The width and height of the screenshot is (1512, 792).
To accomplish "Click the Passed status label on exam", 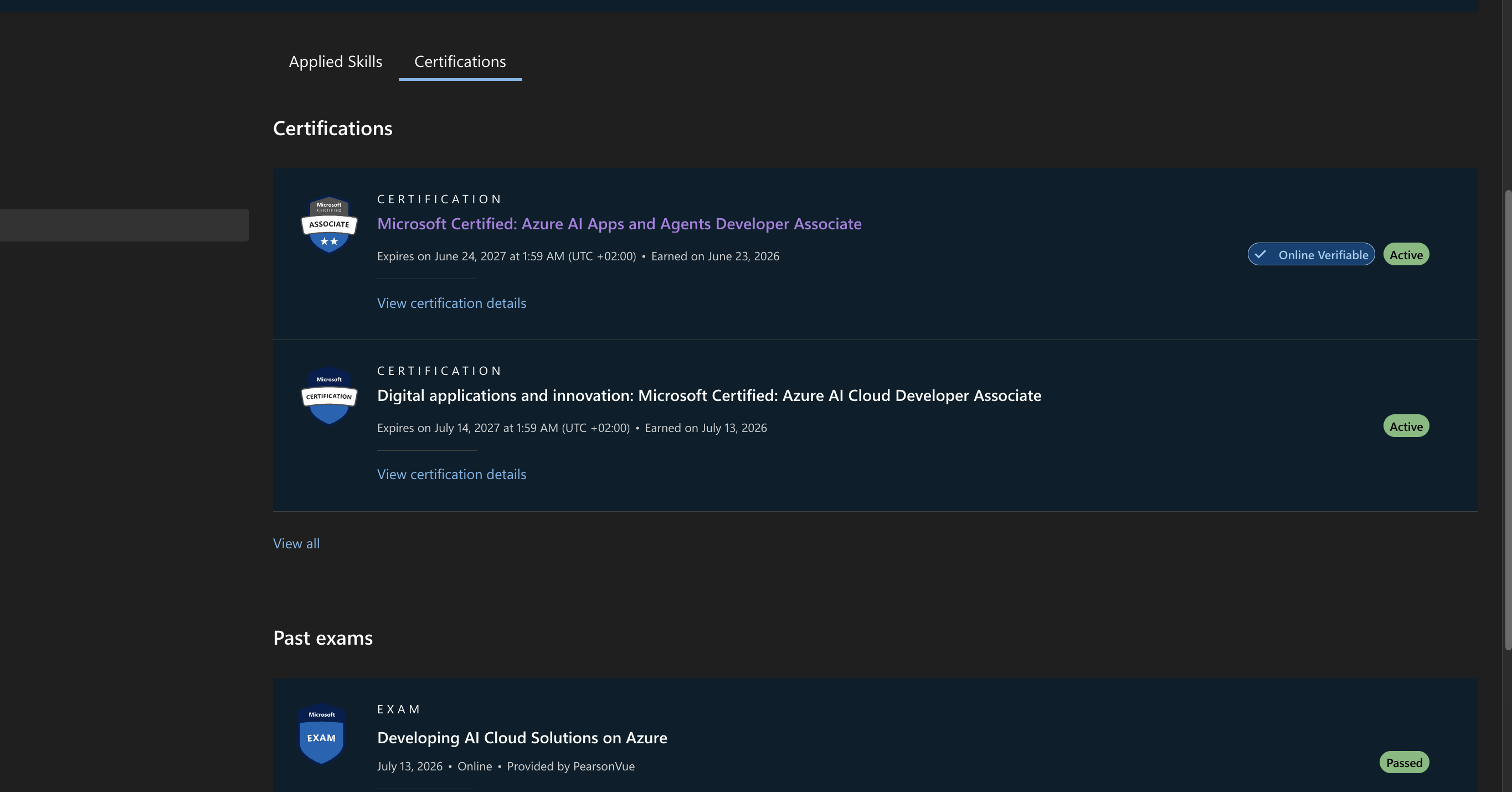I will click(x=1404, y=763).
